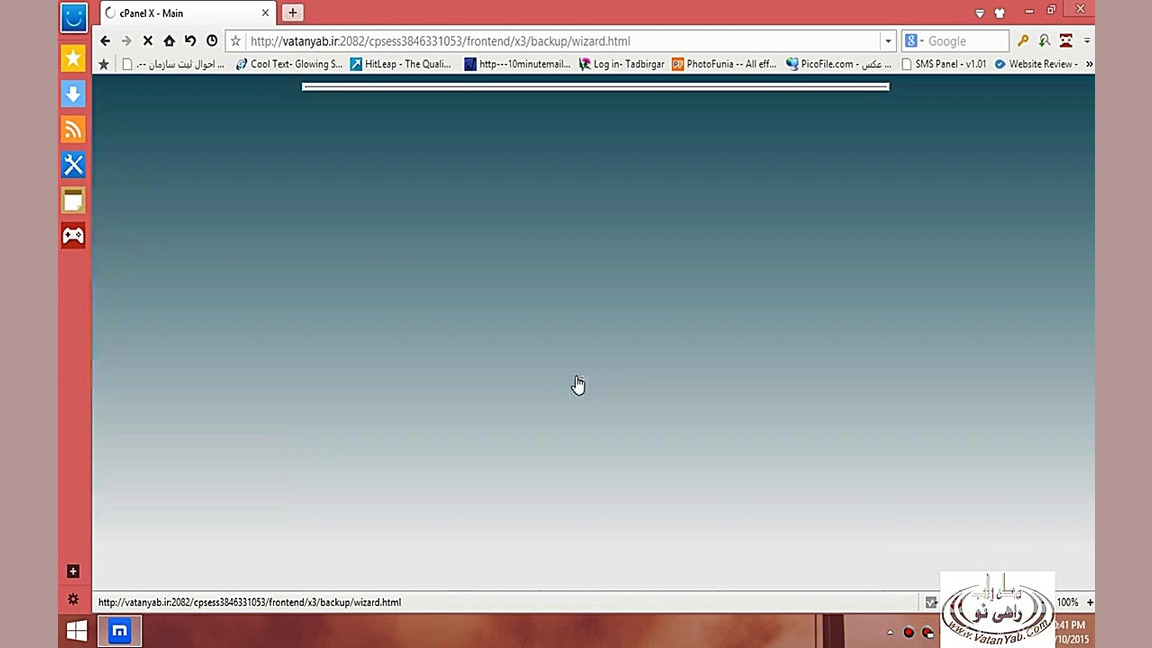Click the undo closed tab arrow
Image resolution: width=1152 pixels, height=648 pixels.
point(190,41)
